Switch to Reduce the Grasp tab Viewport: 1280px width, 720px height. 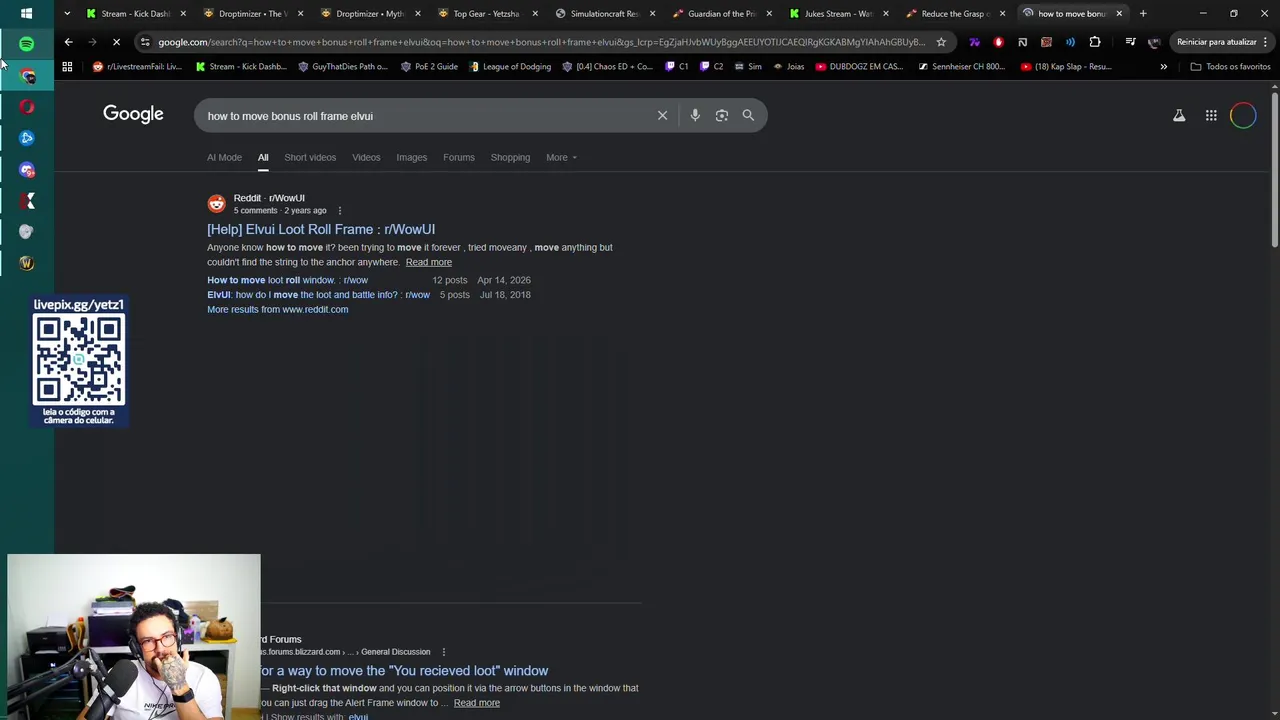coord(955,14)
